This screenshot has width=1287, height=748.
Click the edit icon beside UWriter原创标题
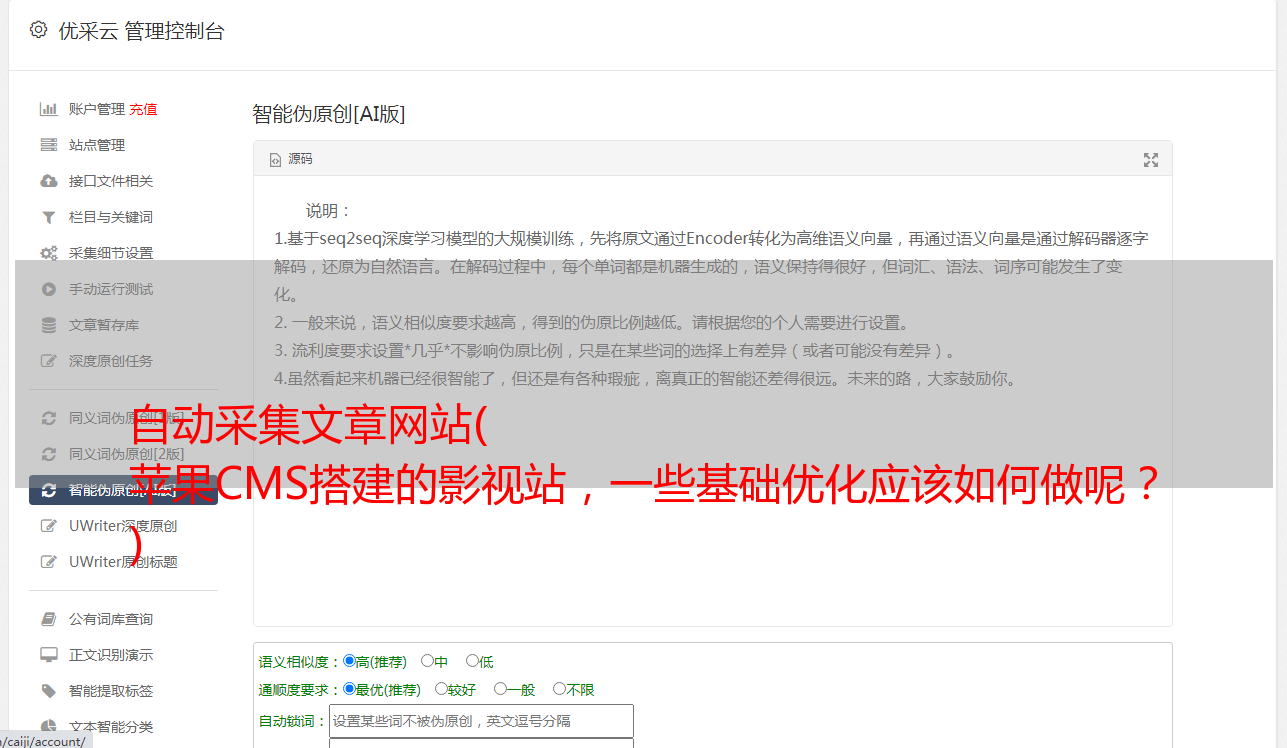(48, 562)
